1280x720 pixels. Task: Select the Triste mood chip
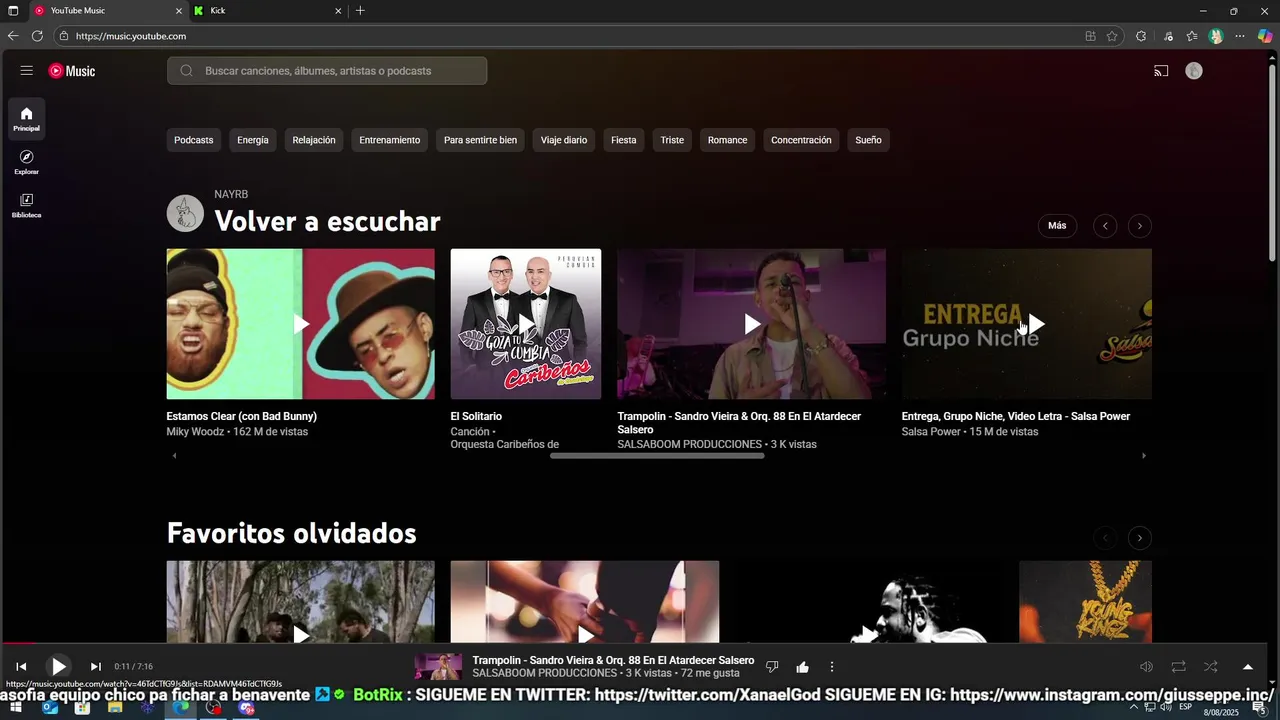(672, 140)
